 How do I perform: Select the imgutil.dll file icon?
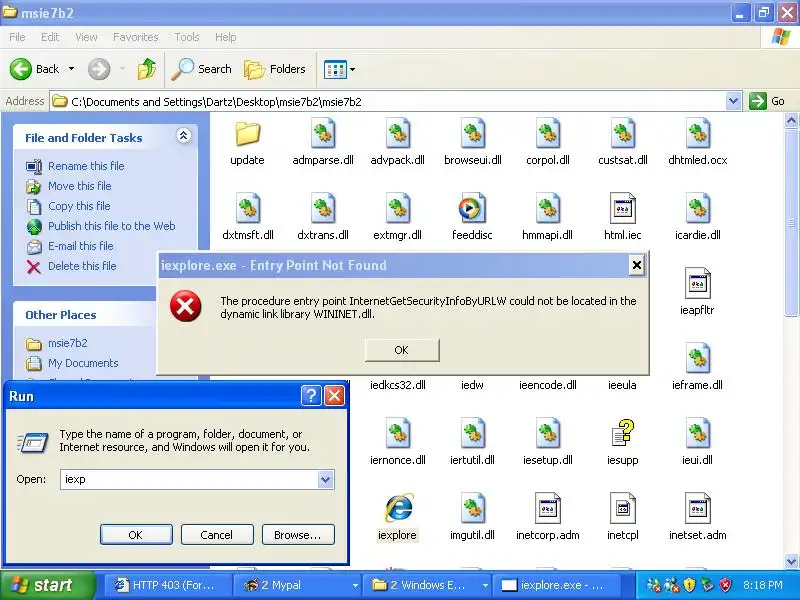(x=472, y=508)
